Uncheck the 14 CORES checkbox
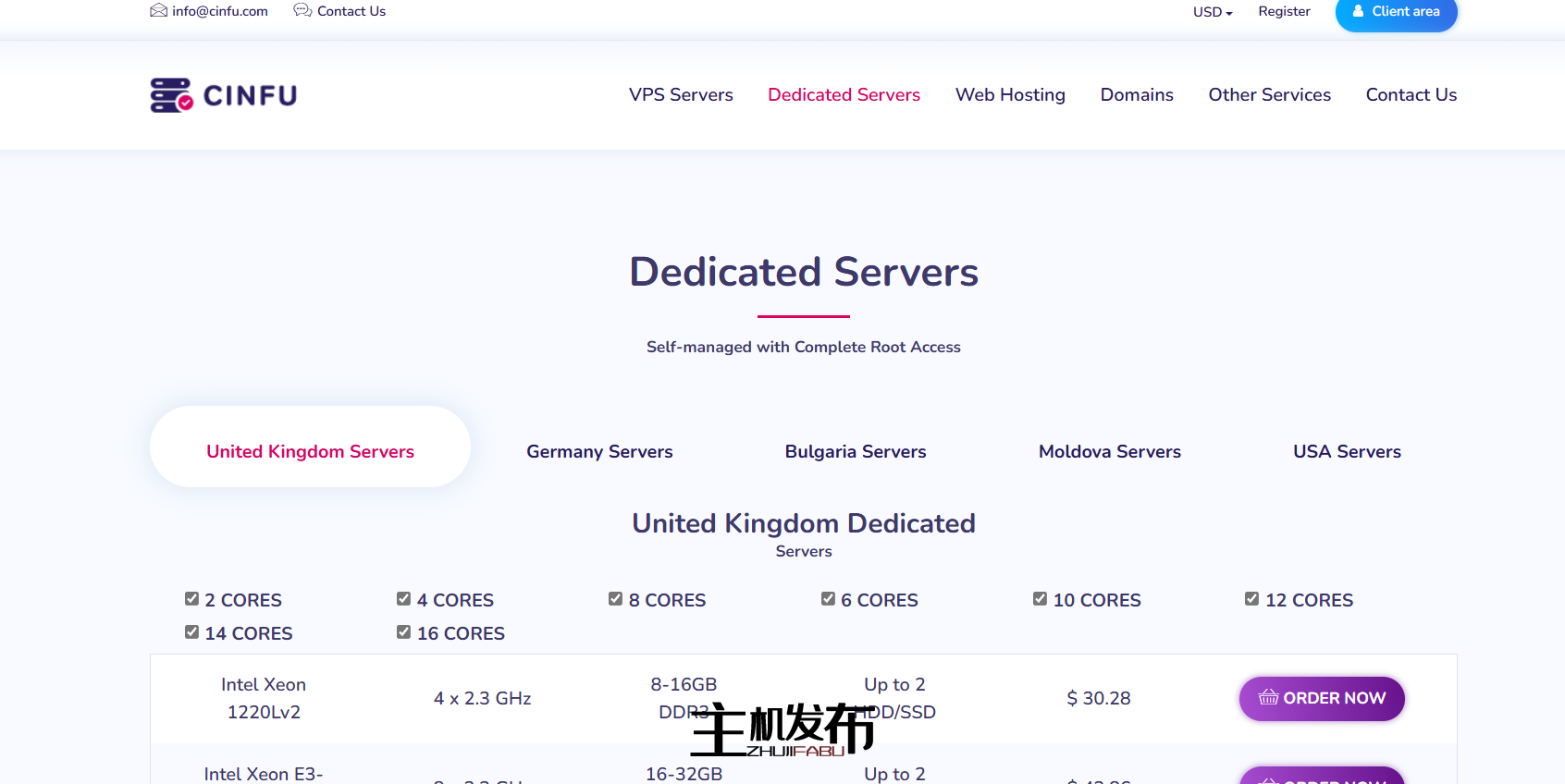This screenshot has height=784, width=1565. click(191, 632)
